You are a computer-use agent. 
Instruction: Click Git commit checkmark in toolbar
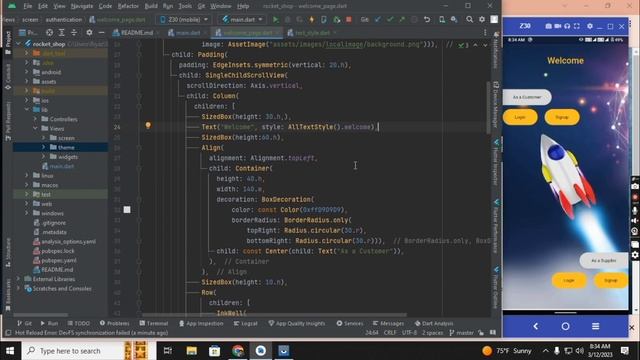coord(390,19)
